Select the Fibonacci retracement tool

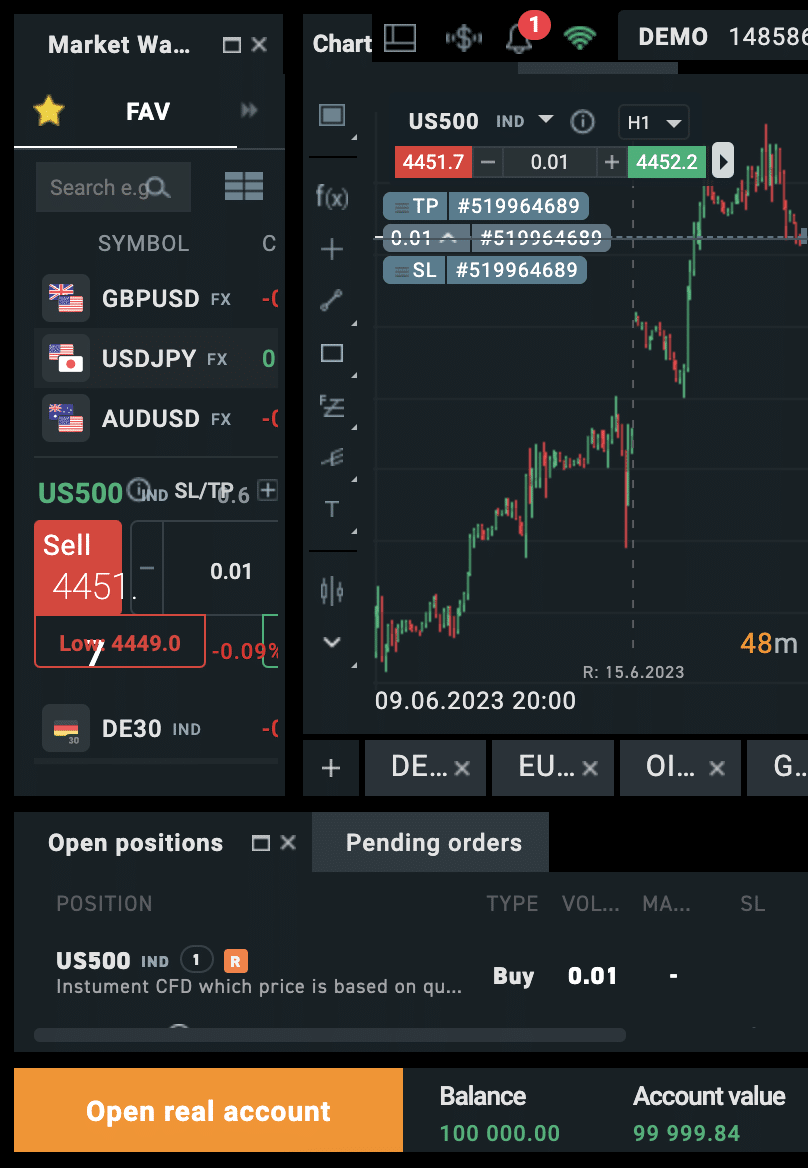(332, 405)
